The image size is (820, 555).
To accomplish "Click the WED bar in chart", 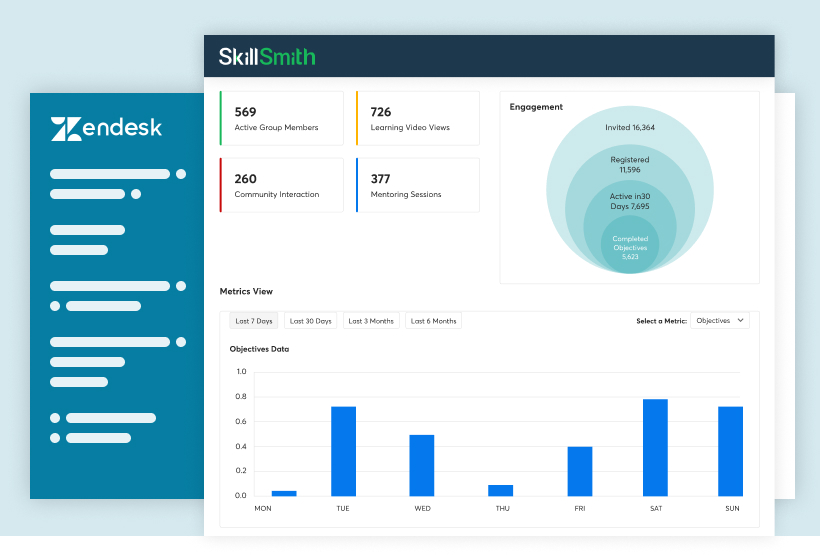I will (422, 465).
